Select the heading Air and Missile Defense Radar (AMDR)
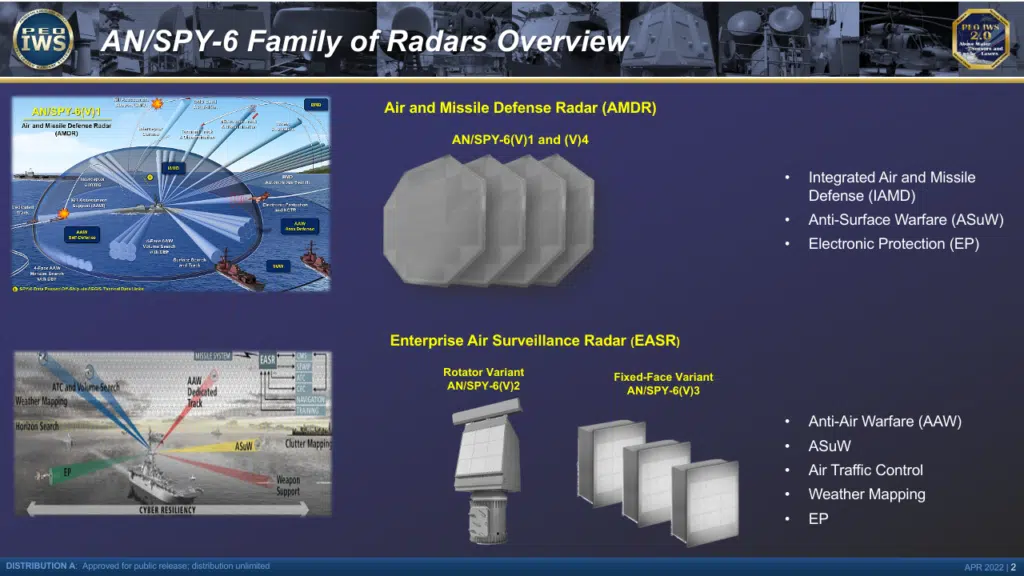Image resolution: width=1024 pixels, height=576 pixels. [520, 108]
